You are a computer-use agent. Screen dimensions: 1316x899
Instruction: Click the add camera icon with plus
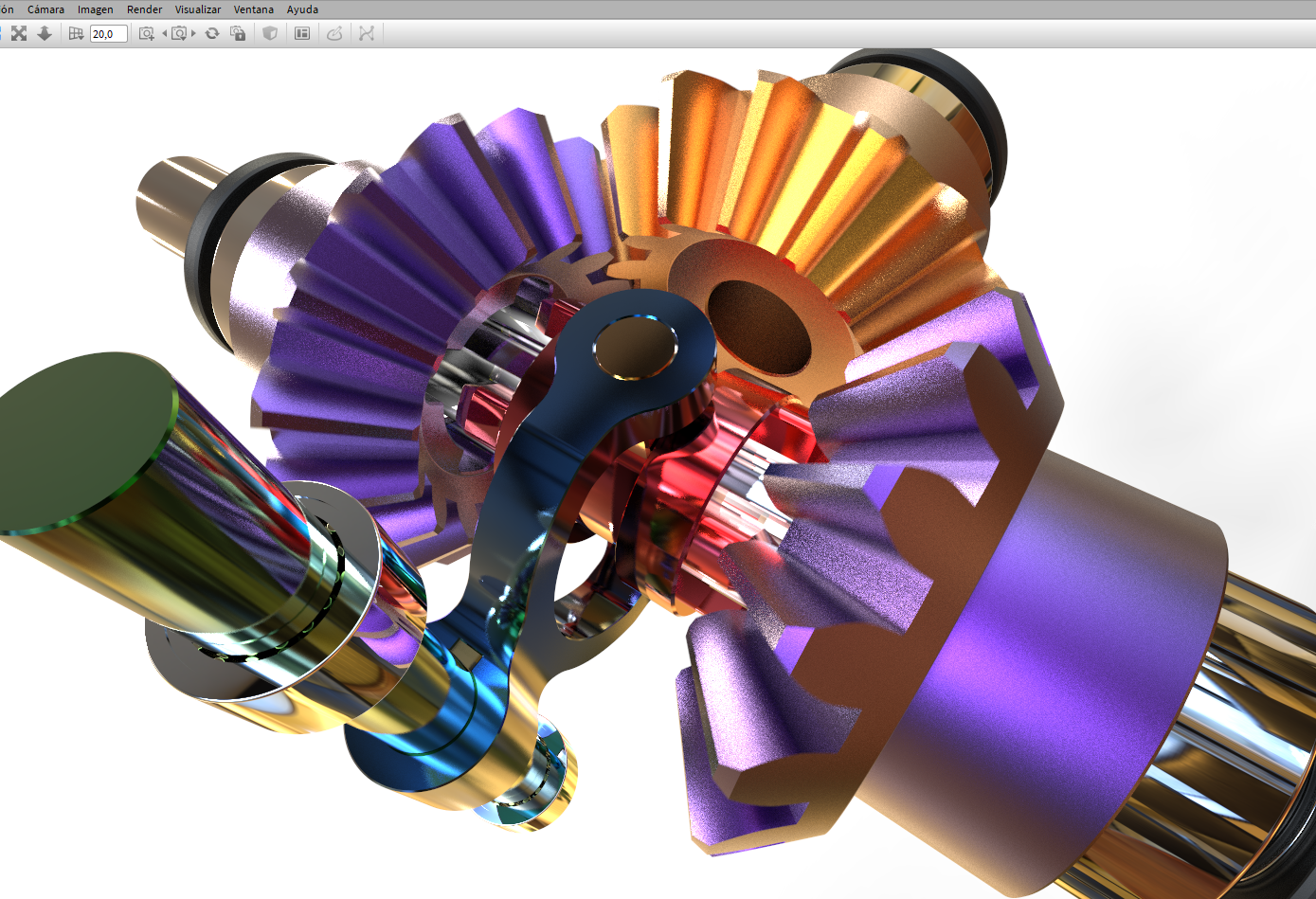pyautogui.click(x=146, y=33)
